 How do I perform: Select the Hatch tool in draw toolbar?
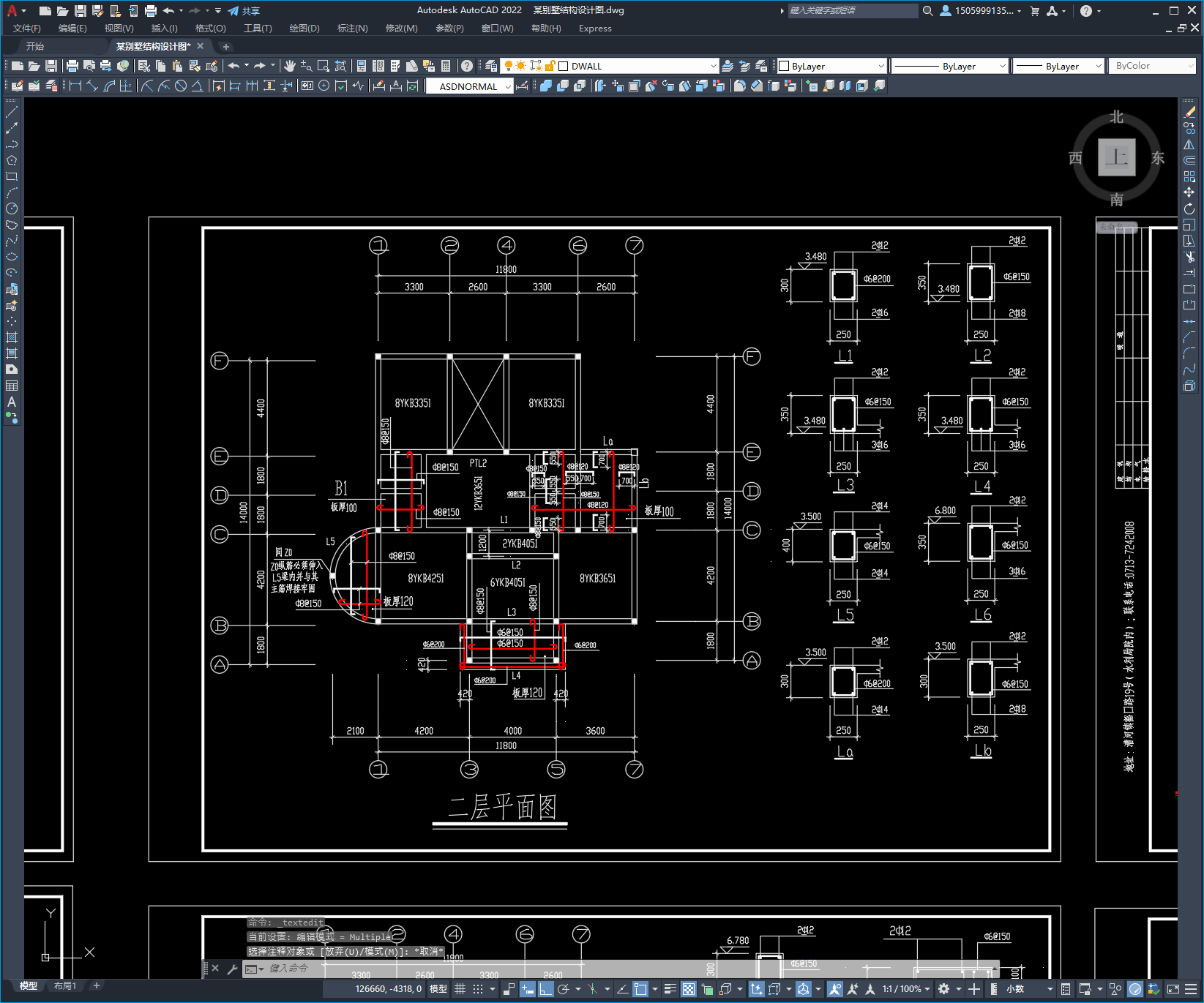pos(12,337)
